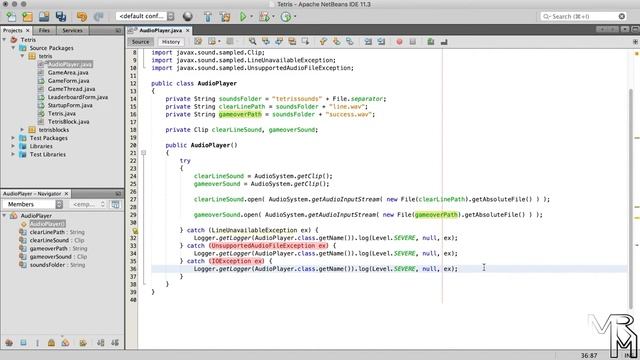Click the Find Selection magnifier icon
Viewport: 640px width, 360px height.
tap(253, 41)
